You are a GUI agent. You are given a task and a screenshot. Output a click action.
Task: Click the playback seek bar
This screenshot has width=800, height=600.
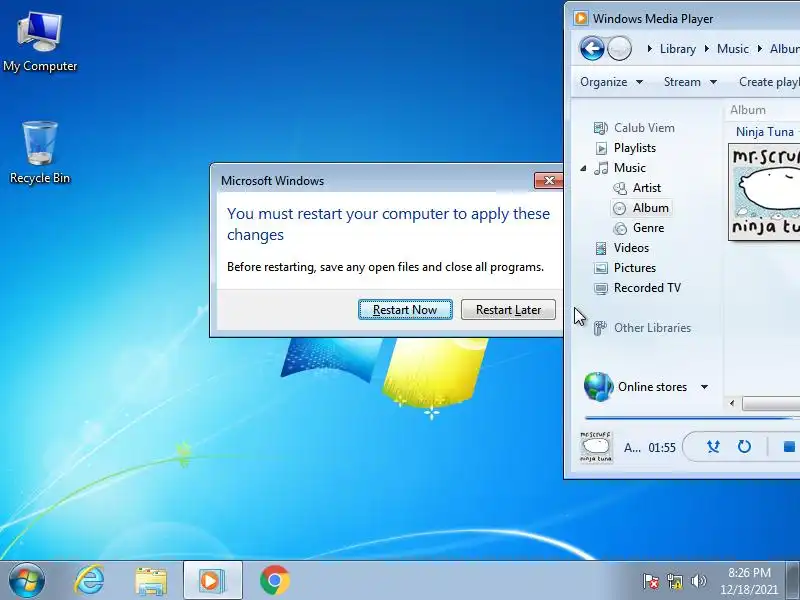point(692,418)
